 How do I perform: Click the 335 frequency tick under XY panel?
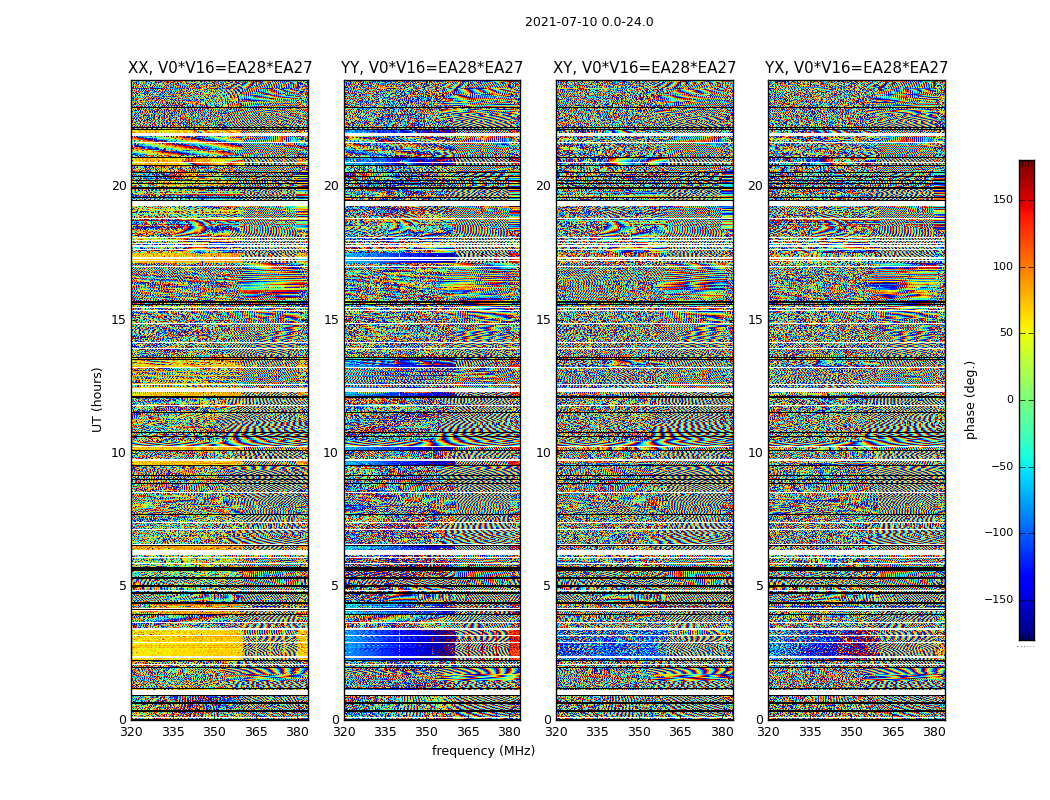coord(597,732)
